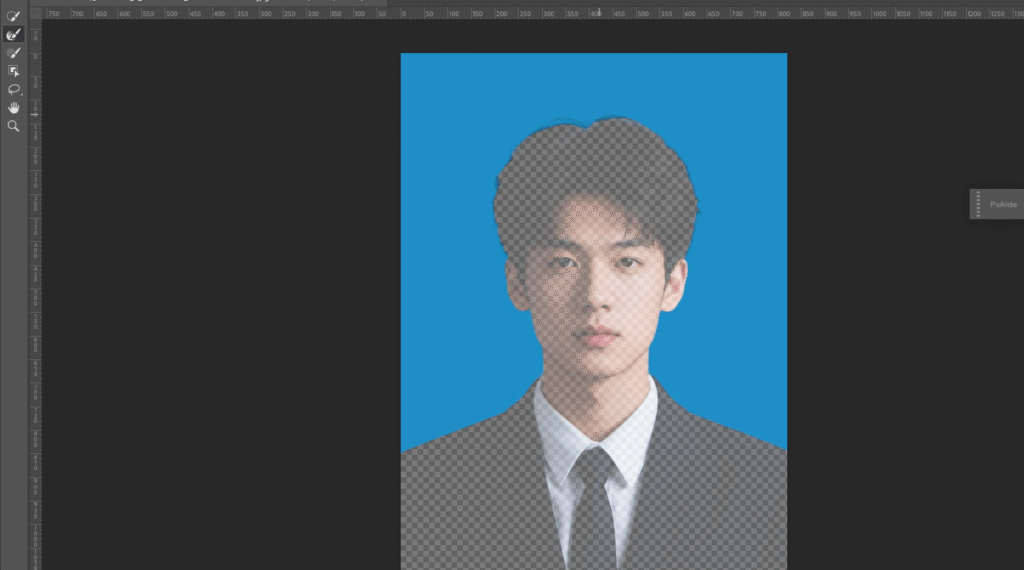This screenshot has height=570, width=1024.
Task: Click the ruler origin corner box
Action: [x=35, y=14]
